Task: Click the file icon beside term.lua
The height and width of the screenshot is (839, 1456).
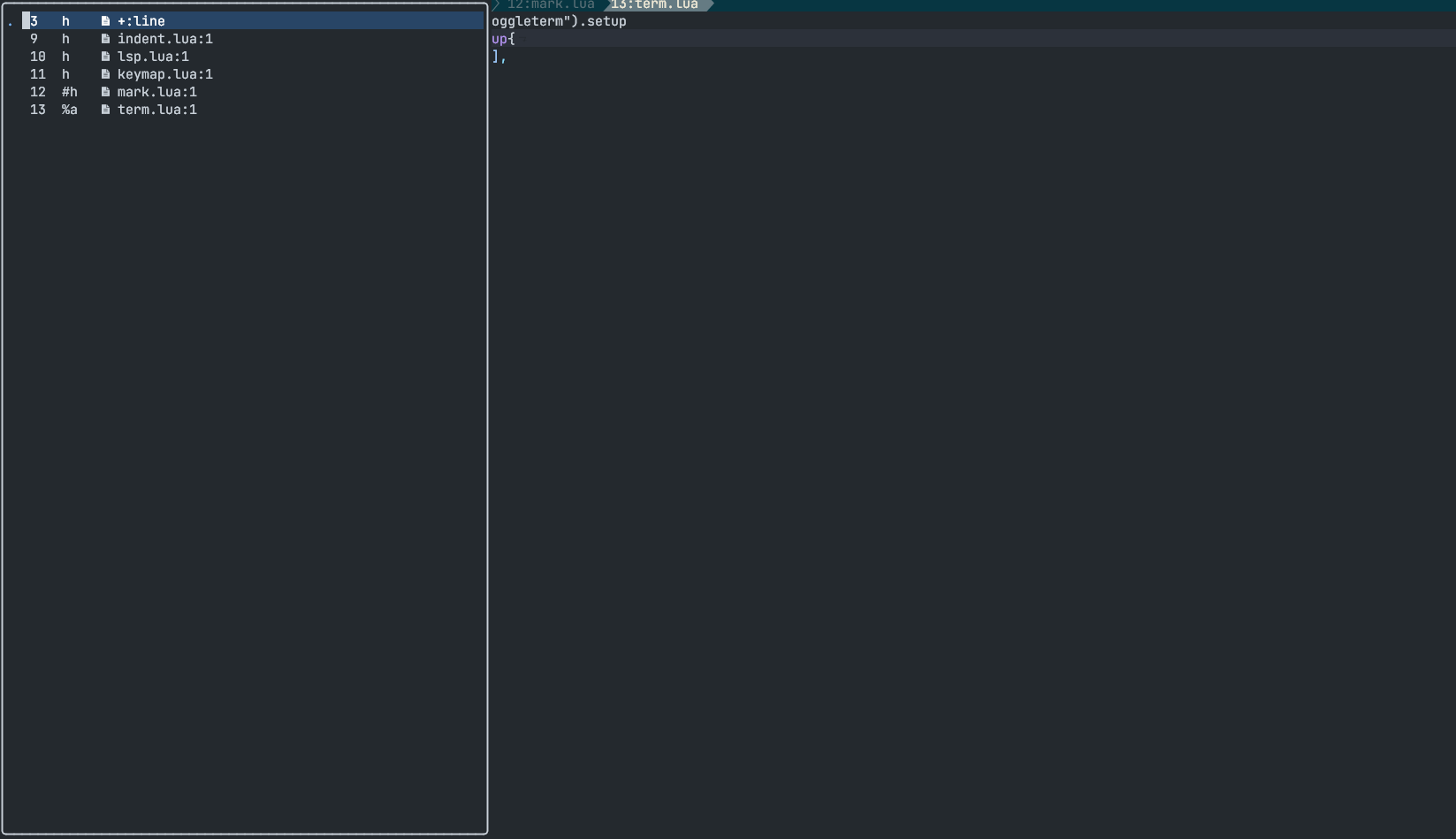Action: click(106, 110)
